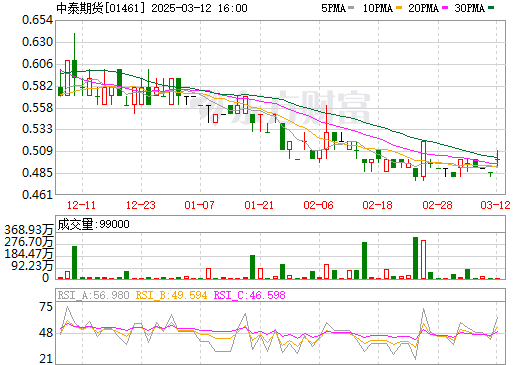Click the 03-12 date axis label
Viewport: 520px width, 365px height.
[495, 205]
